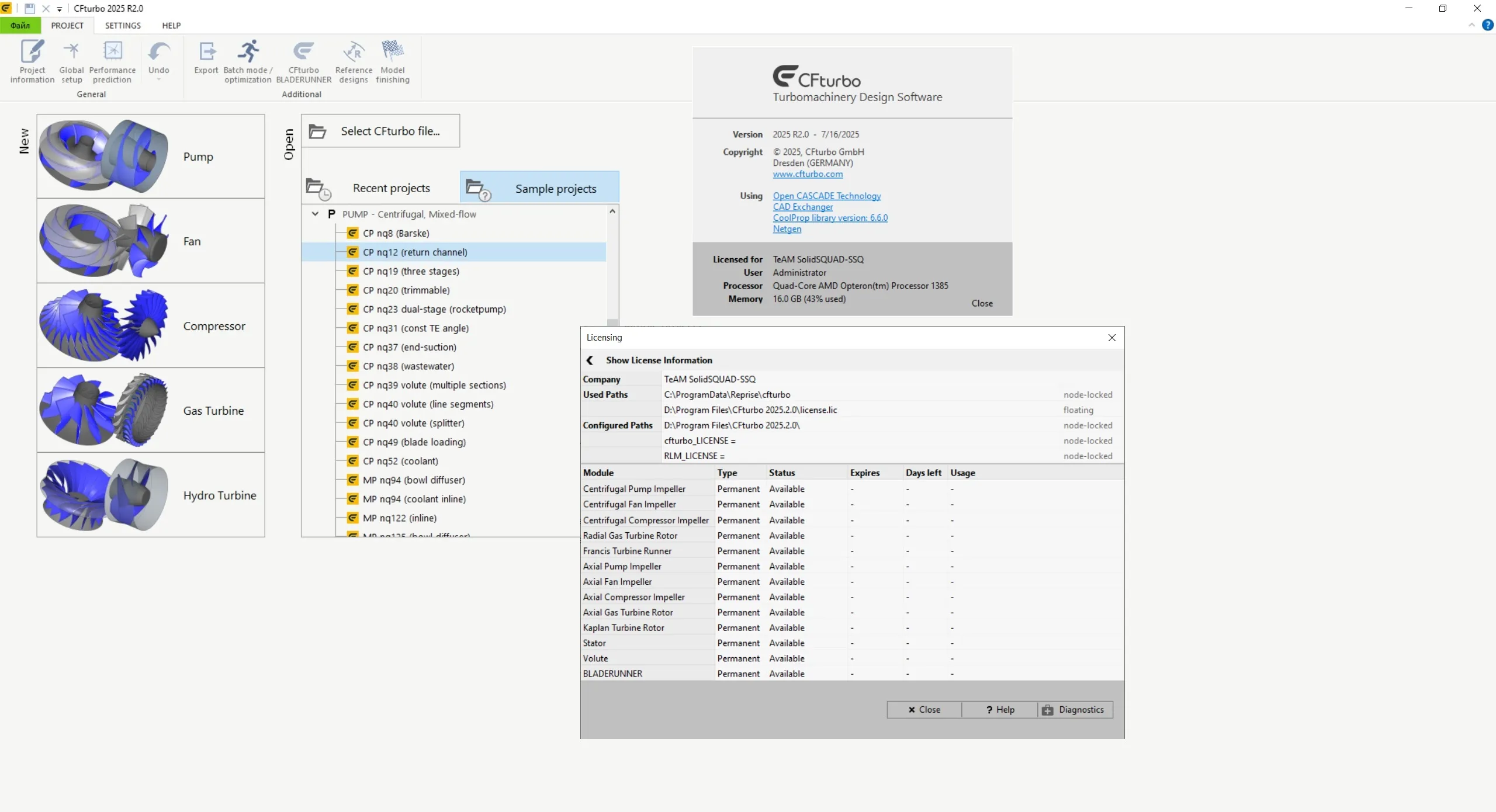Switch to the SETTINGS tab

tap(123, 25)
